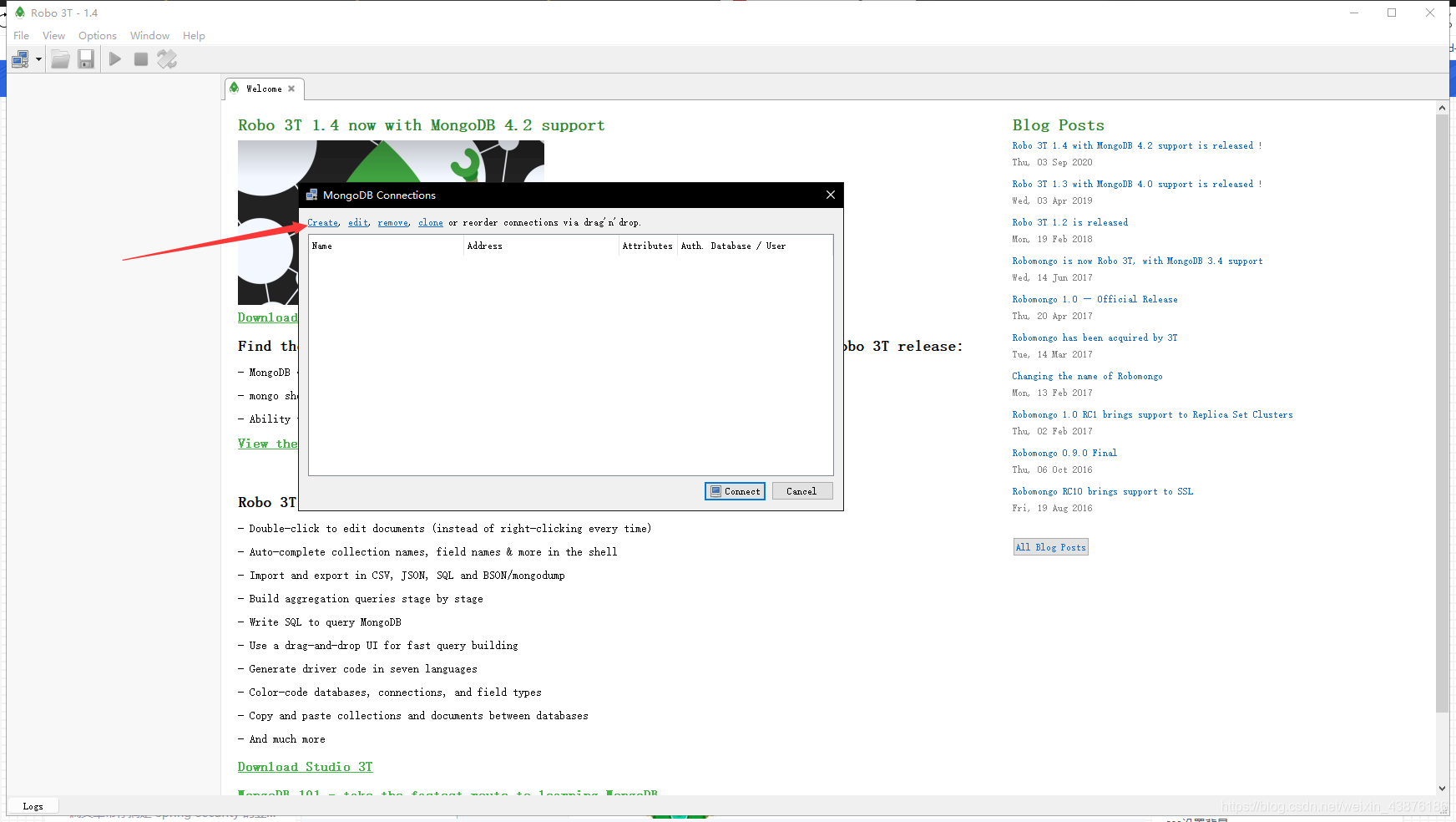Viewport: 1456px width, 822px height.
Task: Click the View the link on welcome page
Action: [x=268, y=444]
